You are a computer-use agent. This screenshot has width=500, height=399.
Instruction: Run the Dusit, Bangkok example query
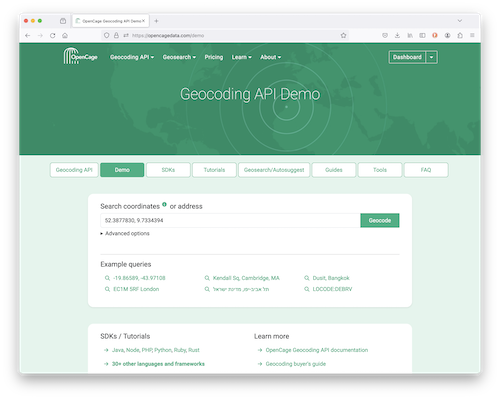[x=331, y=278]
